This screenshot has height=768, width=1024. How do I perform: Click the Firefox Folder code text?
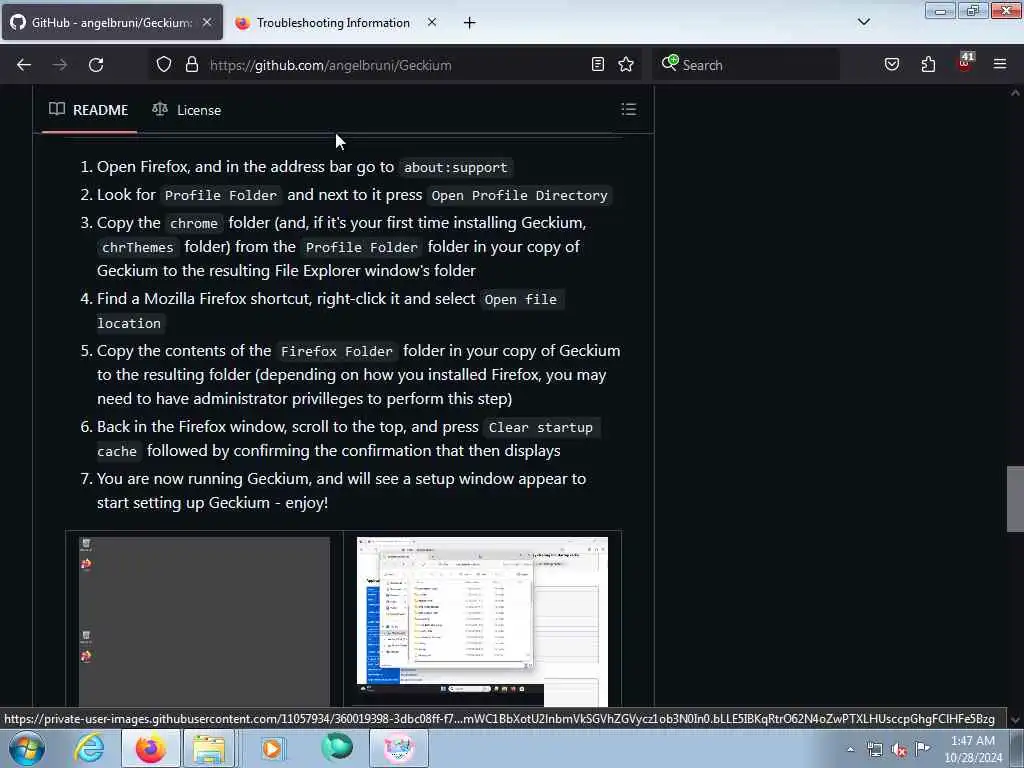(x=336, y=352)
